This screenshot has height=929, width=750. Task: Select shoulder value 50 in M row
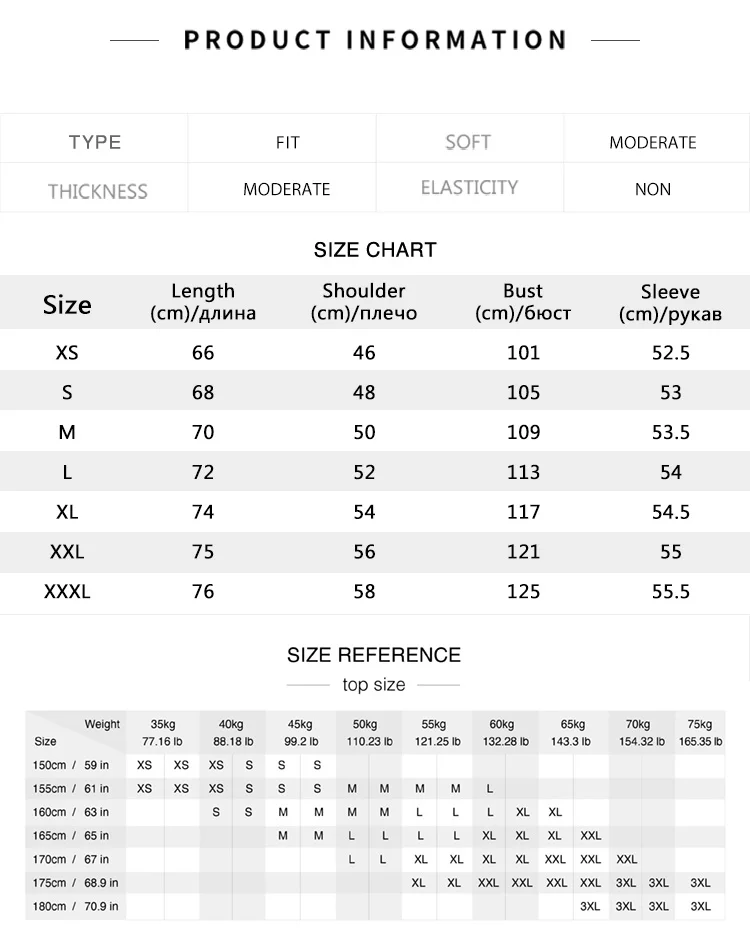pyautogui.click(x=364, y=433)
